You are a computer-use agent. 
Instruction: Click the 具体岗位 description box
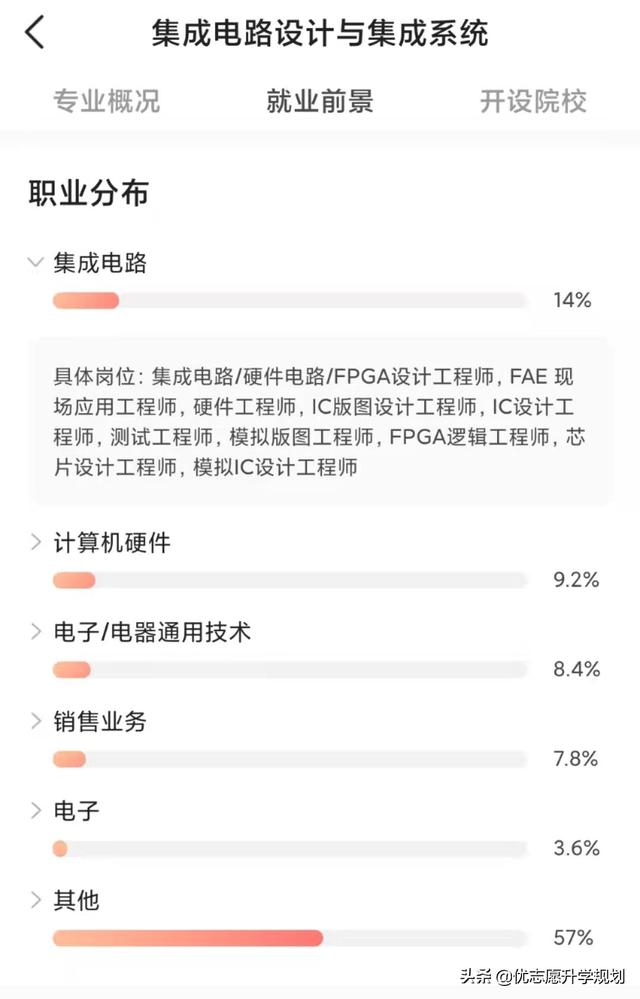(320, 422)
